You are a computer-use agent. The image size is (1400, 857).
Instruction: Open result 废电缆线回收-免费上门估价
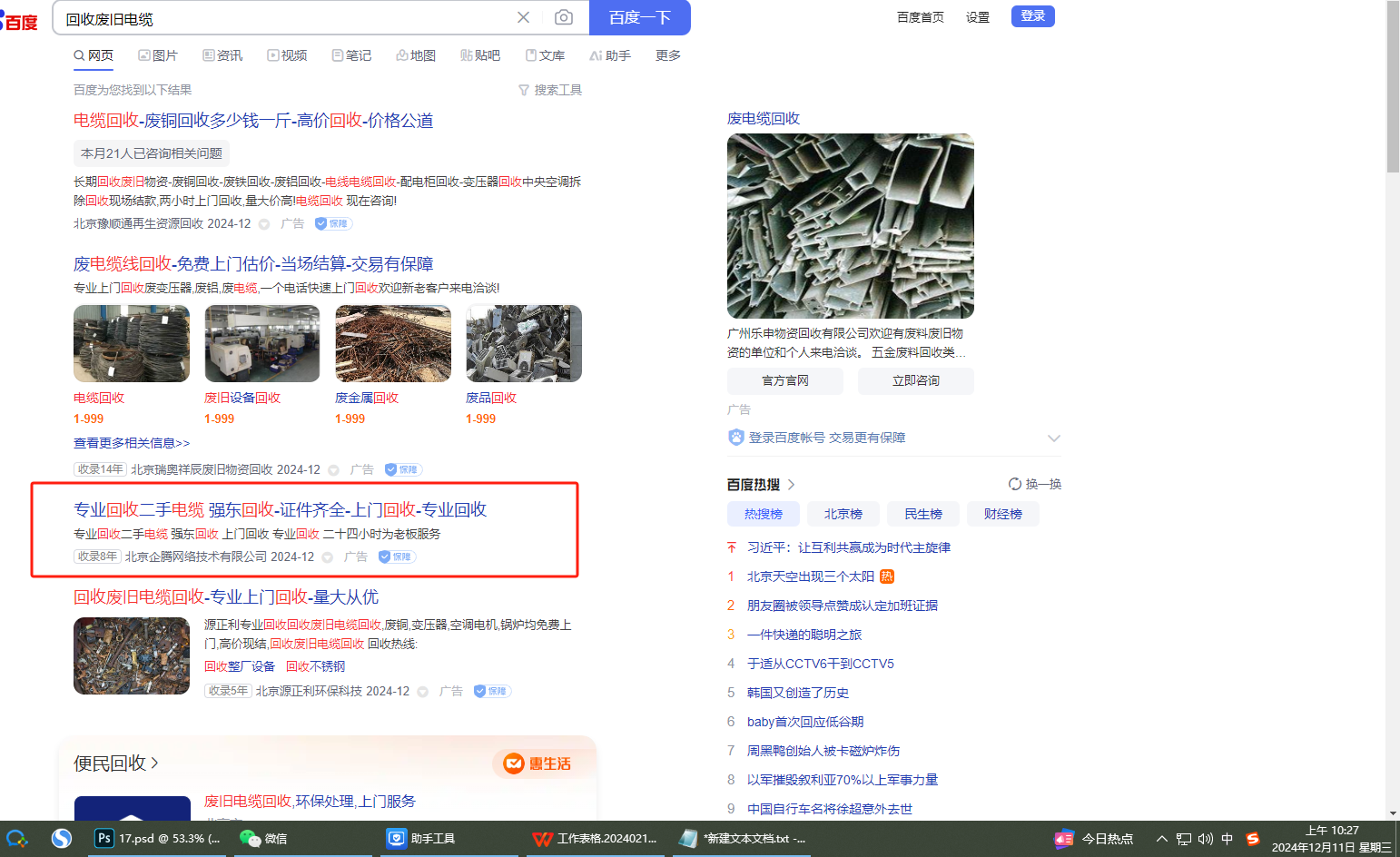253,264
